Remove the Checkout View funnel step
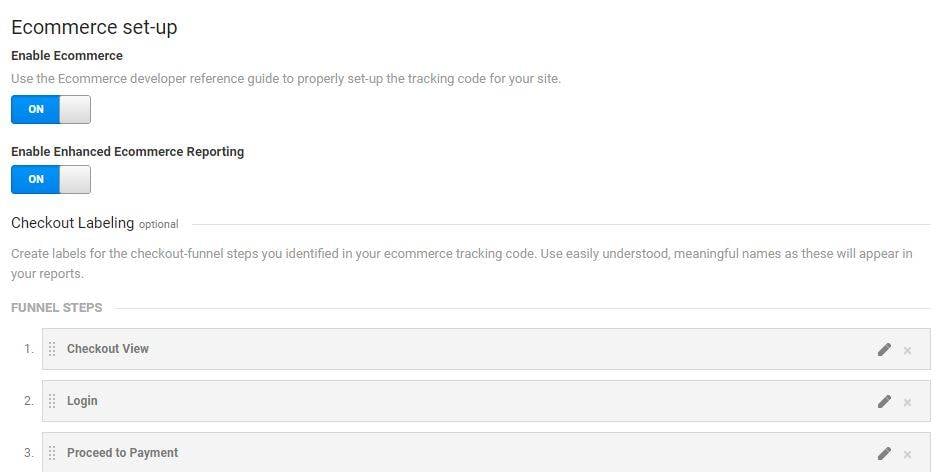Viewport: 941px width, 472px height. (907, 350)
